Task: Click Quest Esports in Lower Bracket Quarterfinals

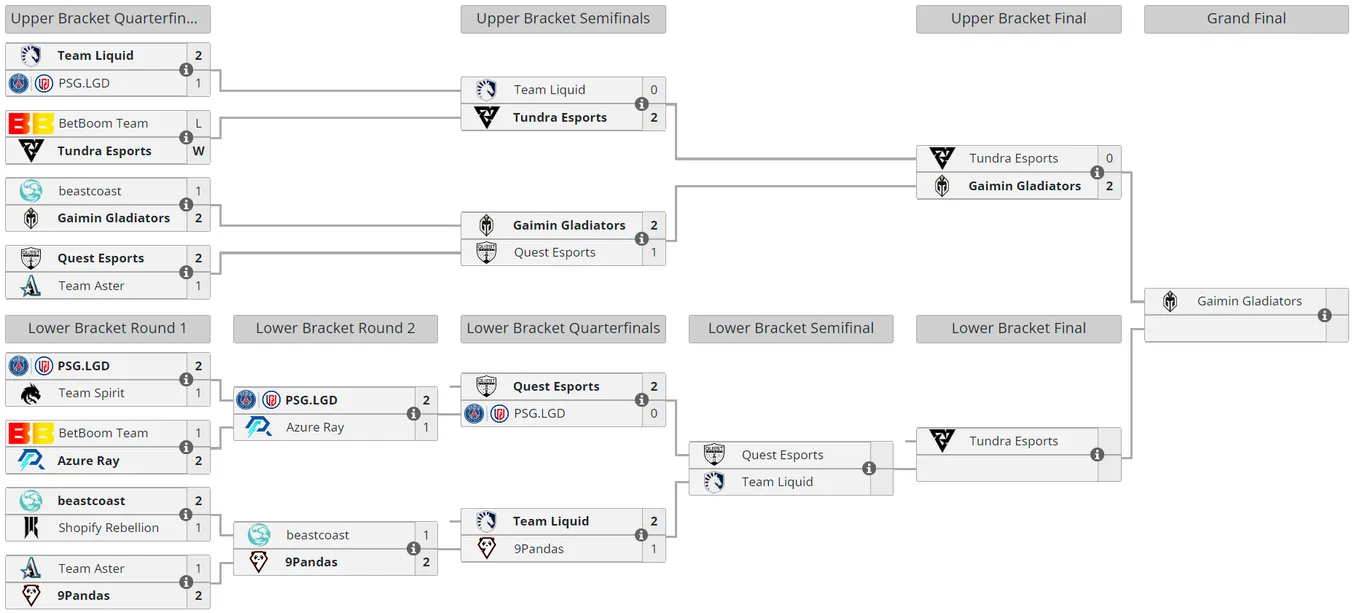Action: [x=556, y=386]
